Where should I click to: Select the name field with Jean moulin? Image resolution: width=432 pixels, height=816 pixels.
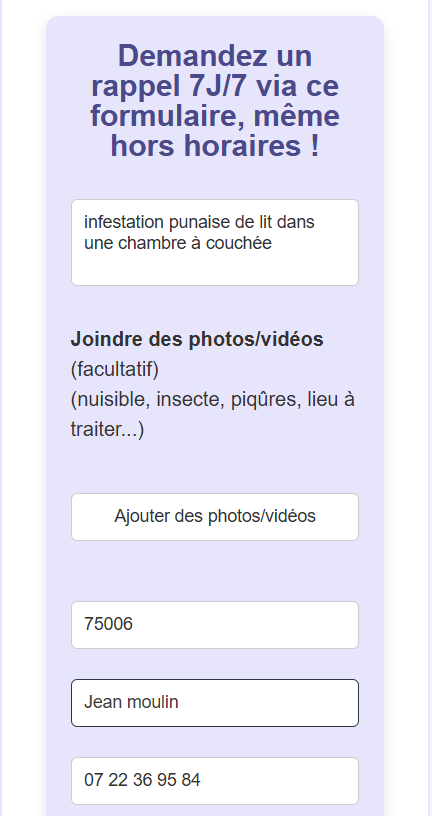[x=214, y=703]
